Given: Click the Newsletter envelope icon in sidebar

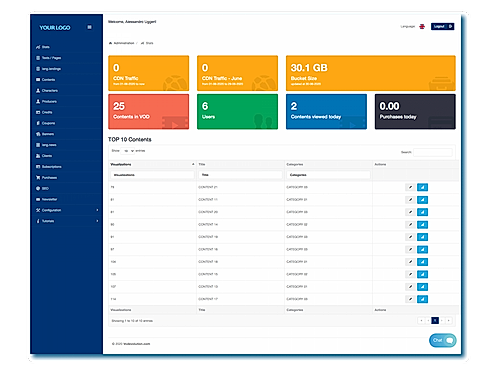Looking at the screenshot, I should [38, 199].
